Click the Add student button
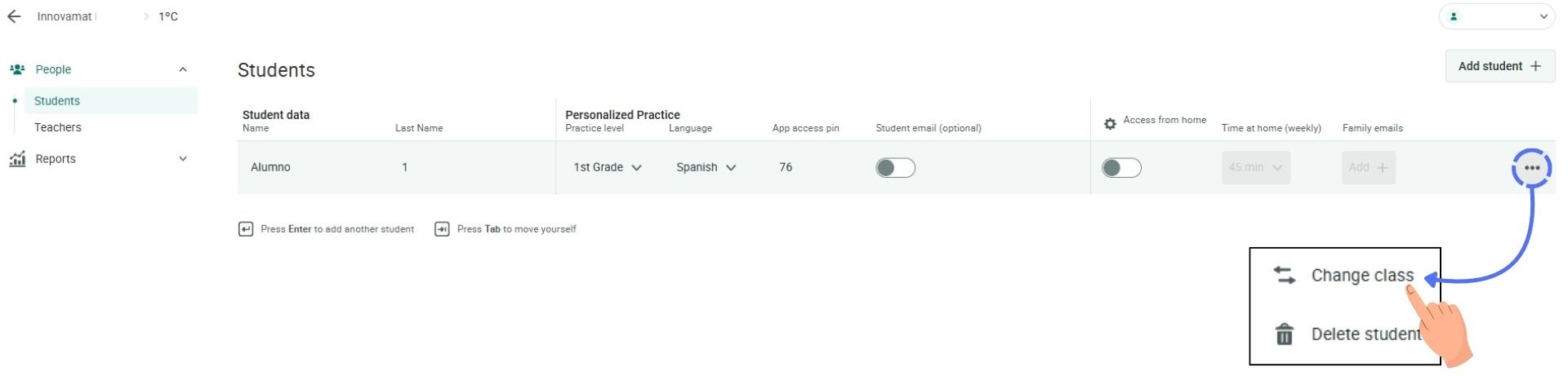This screenshot has height=376, width=1568. pyautogui.click(x=1499, y=66)
